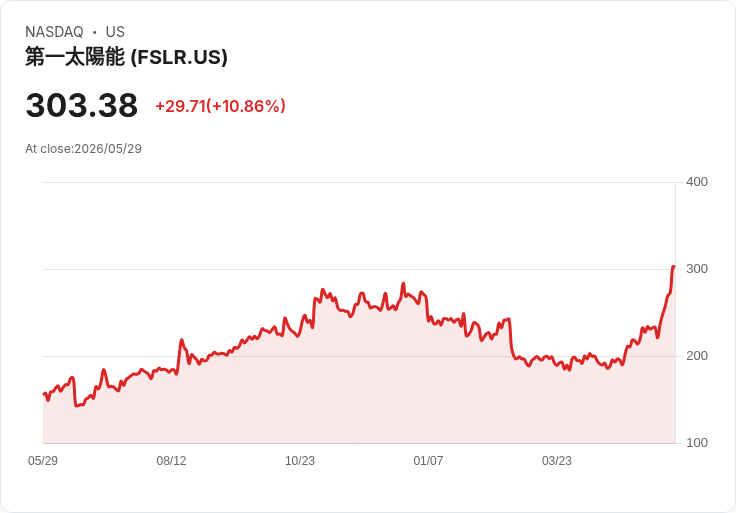Click the chart line's starting point at 05/29

[x=44, y=394]
